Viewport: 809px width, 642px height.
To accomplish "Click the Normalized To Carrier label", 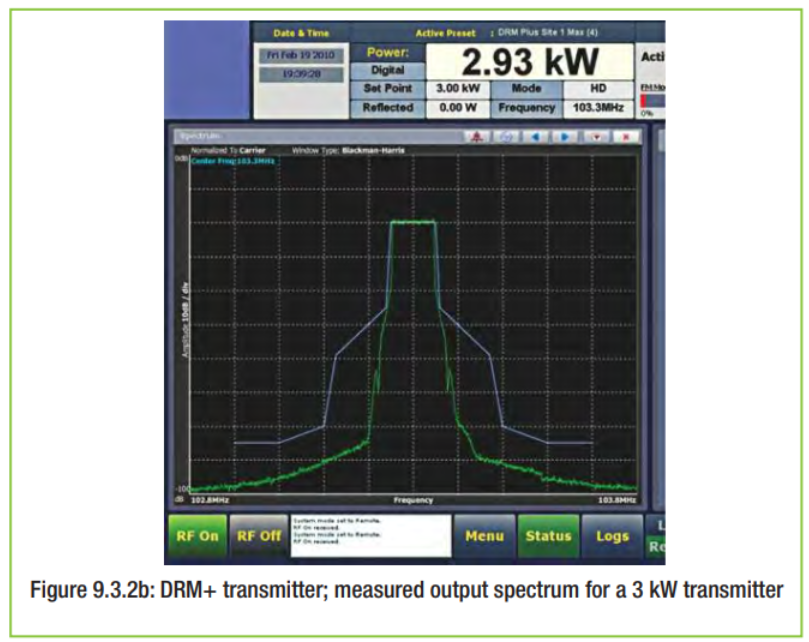I will pos(228,151).
